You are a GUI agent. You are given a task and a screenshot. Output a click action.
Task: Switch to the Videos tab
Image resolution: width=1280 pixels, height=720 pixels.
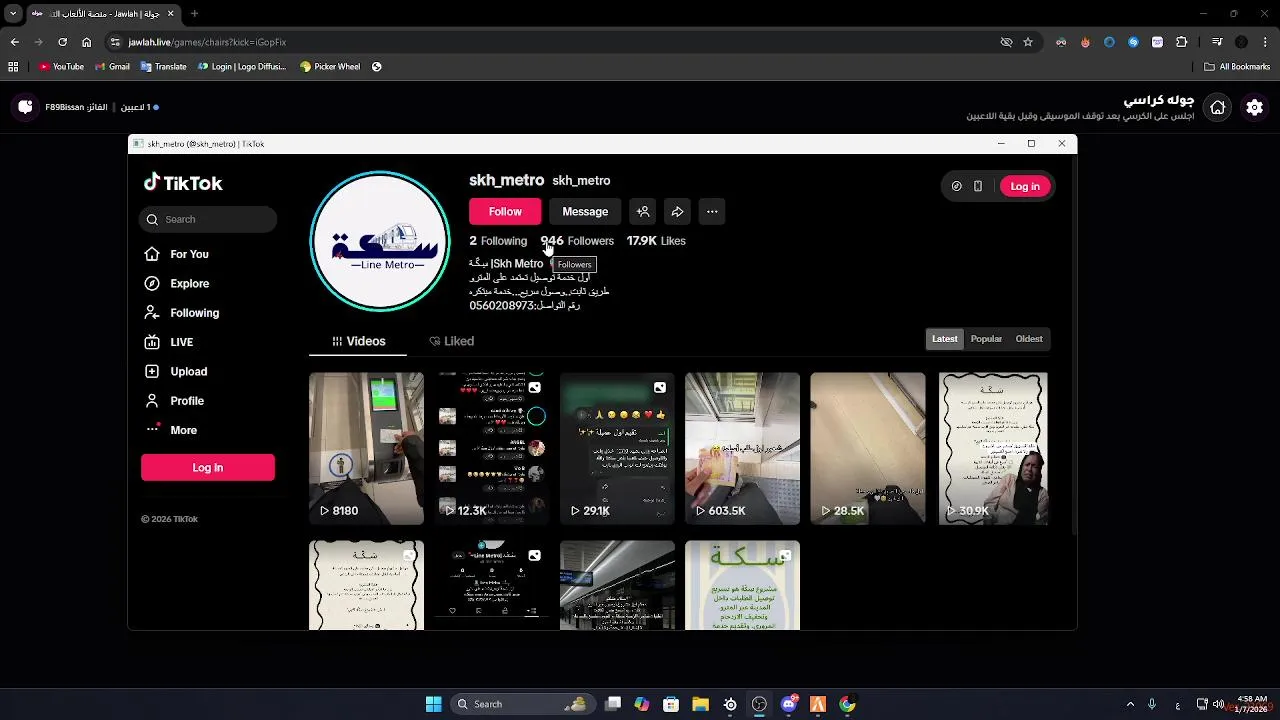pyautogui.click(x=358, y=341)
